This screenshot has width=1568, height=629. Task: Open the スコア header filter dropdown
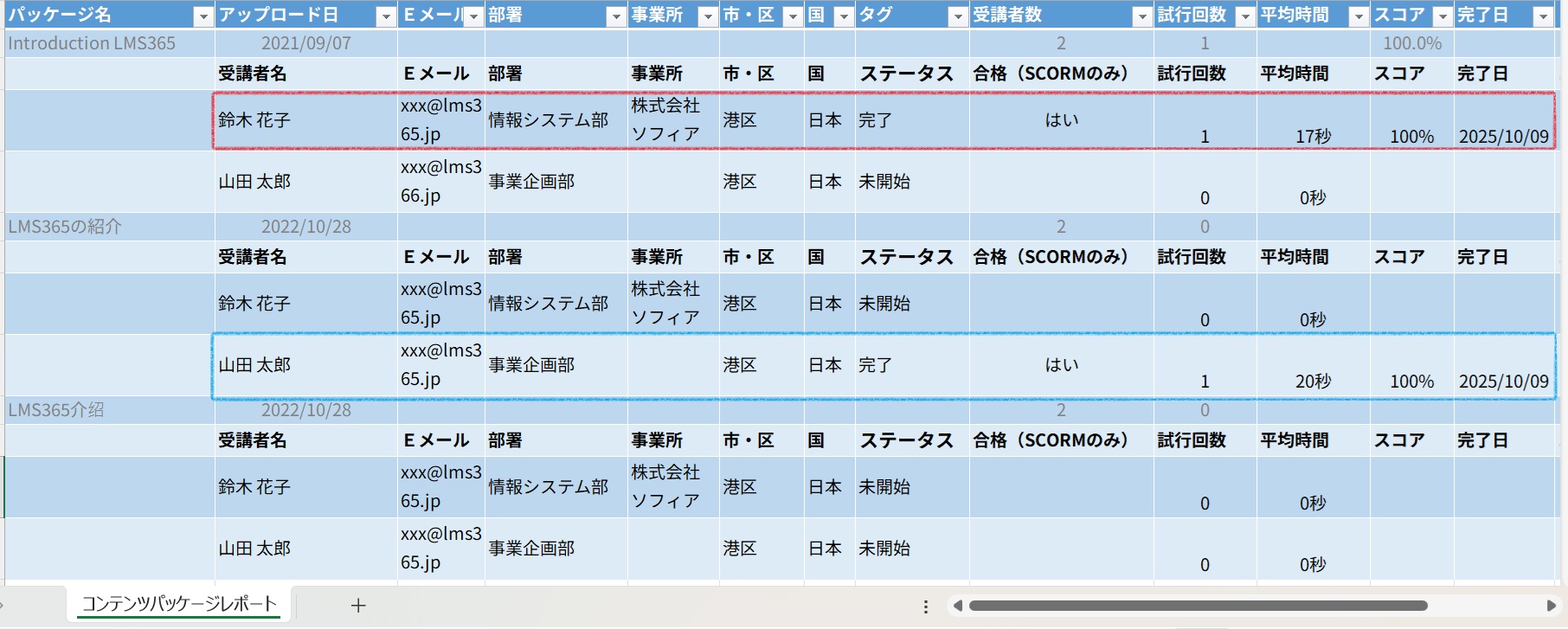1443,16
